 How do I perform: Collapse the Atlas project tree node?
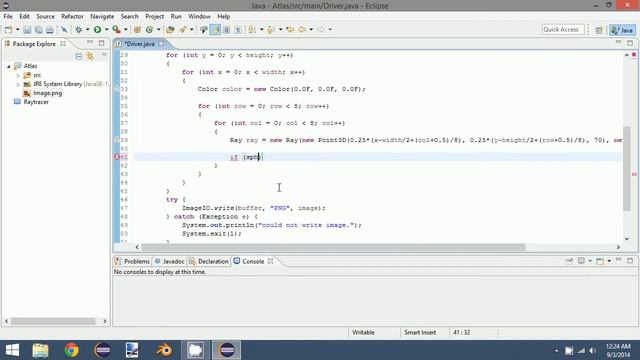point(9,66)
